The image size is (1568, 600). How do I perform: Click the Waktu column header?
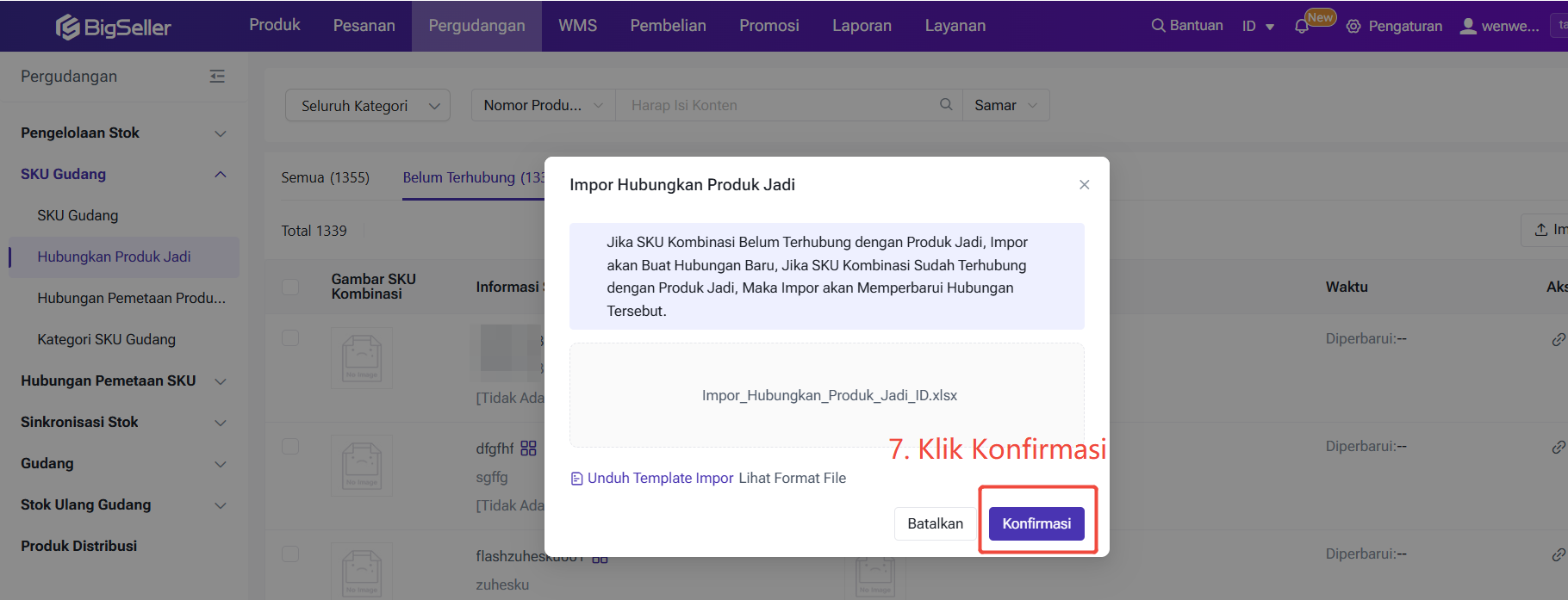pos(1347,287)
